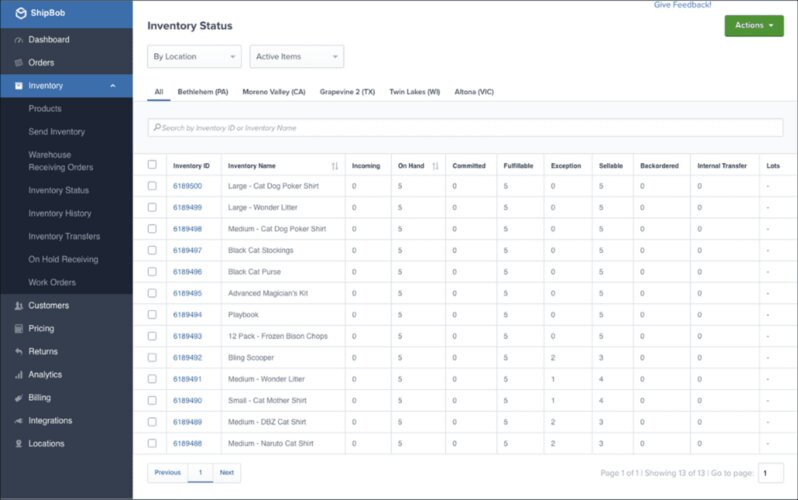Viewport: 798px width, 500px height.
Task: Click the Pricing tag icon
Action: [18, 328]
